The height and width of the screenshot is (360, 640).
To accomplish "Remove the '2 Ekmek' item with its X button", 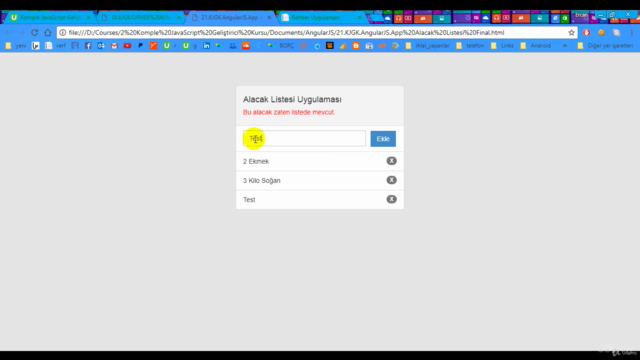I will (x=391, y=161).
